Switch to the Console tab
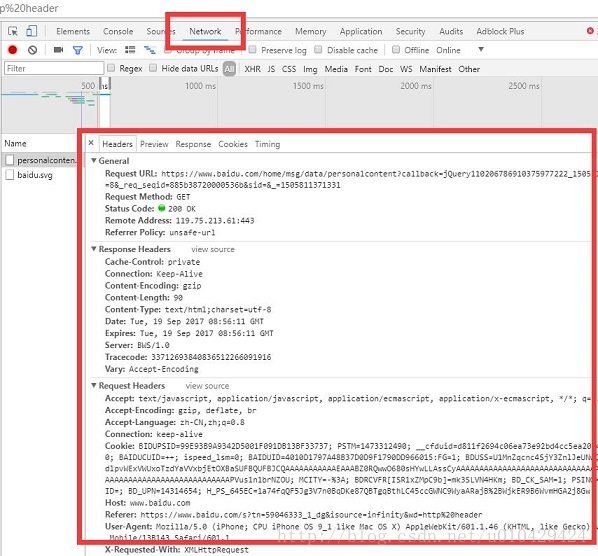This screenshot has width=598, height=556. click(x=118, y=31)
